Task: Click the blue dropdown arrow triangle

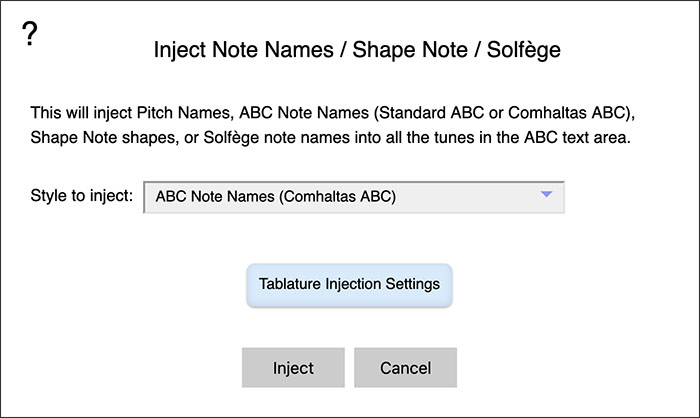Action: click(546, 196)
